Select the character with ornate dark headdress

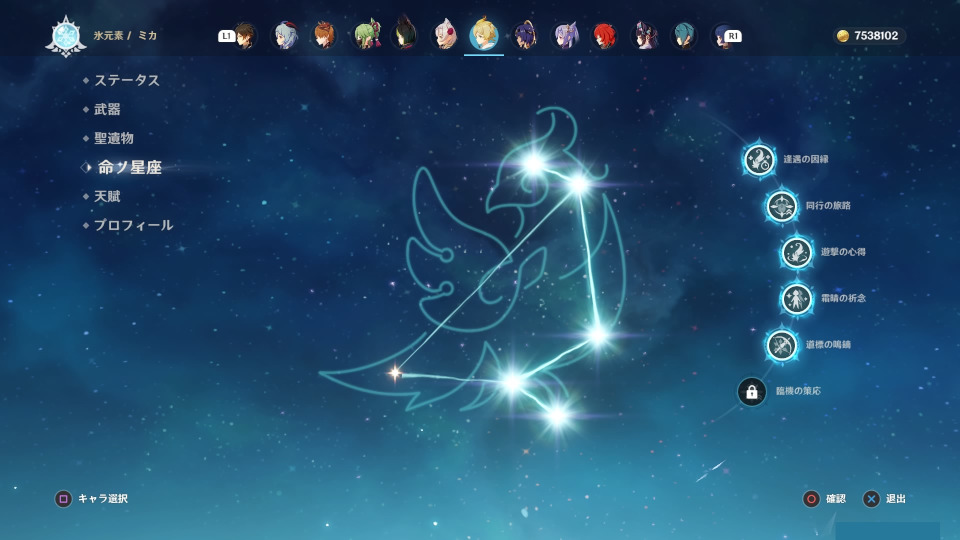(x=645, y=36)
